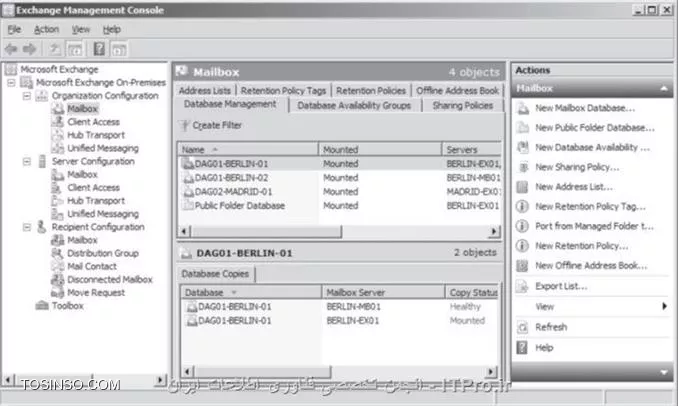678x406 pixels.
Task: Click the New Mailbox Database action icon
Action: pos(523,108)
